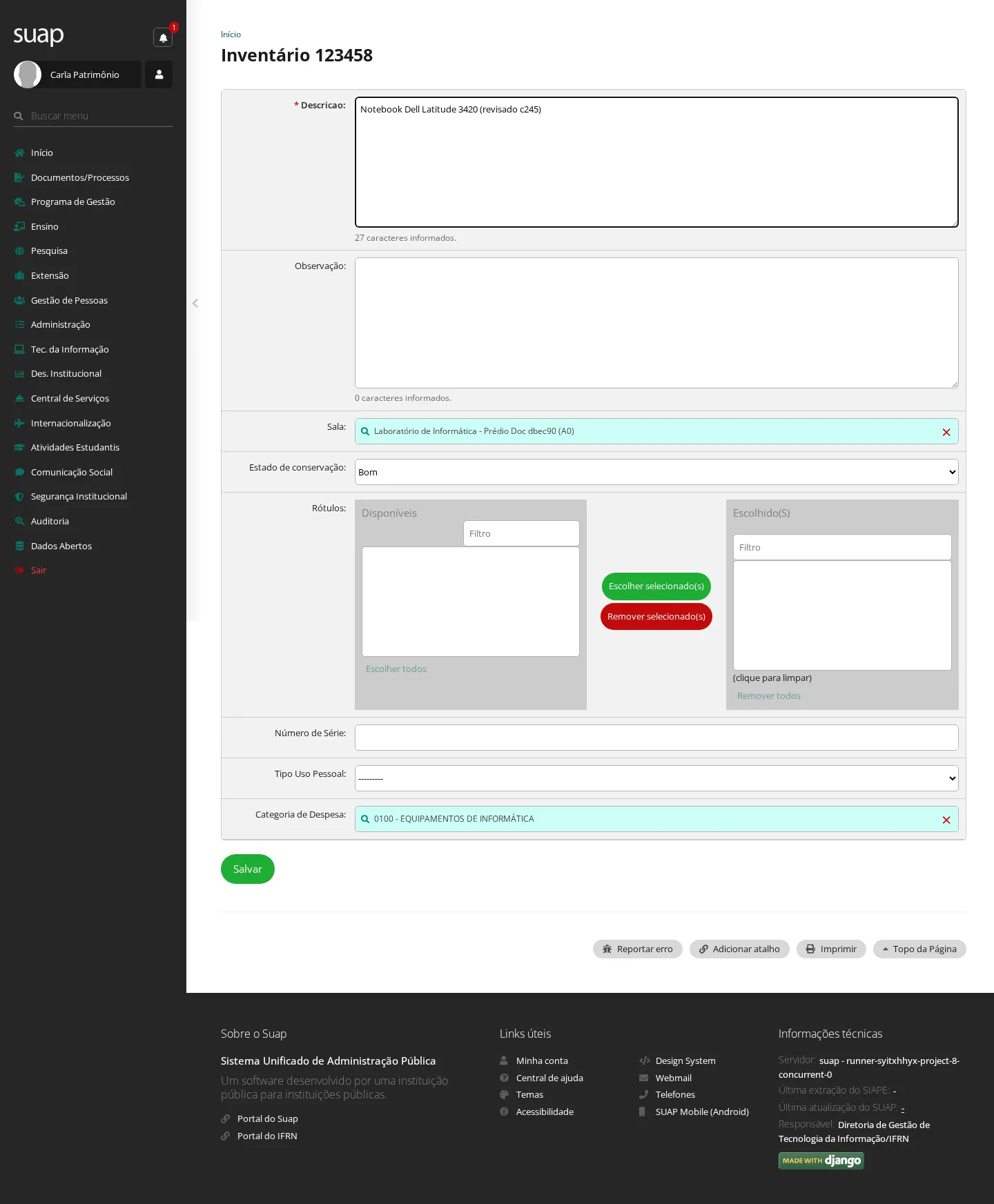Click the Remover todos link
The height and width of the screenshot is (1204, 994).
[769, 695]
